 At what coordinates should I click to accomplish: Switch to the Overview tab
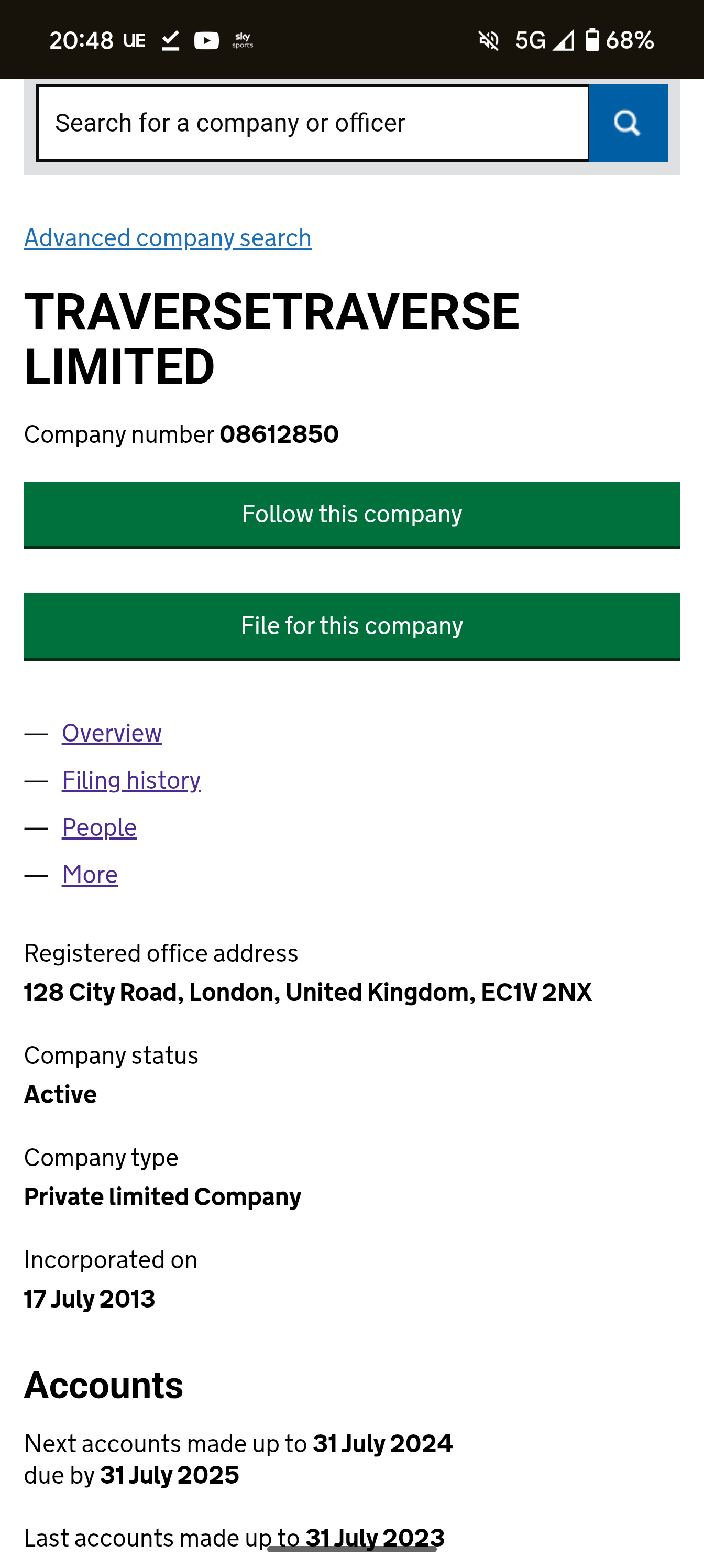click(x=112, y=733)
